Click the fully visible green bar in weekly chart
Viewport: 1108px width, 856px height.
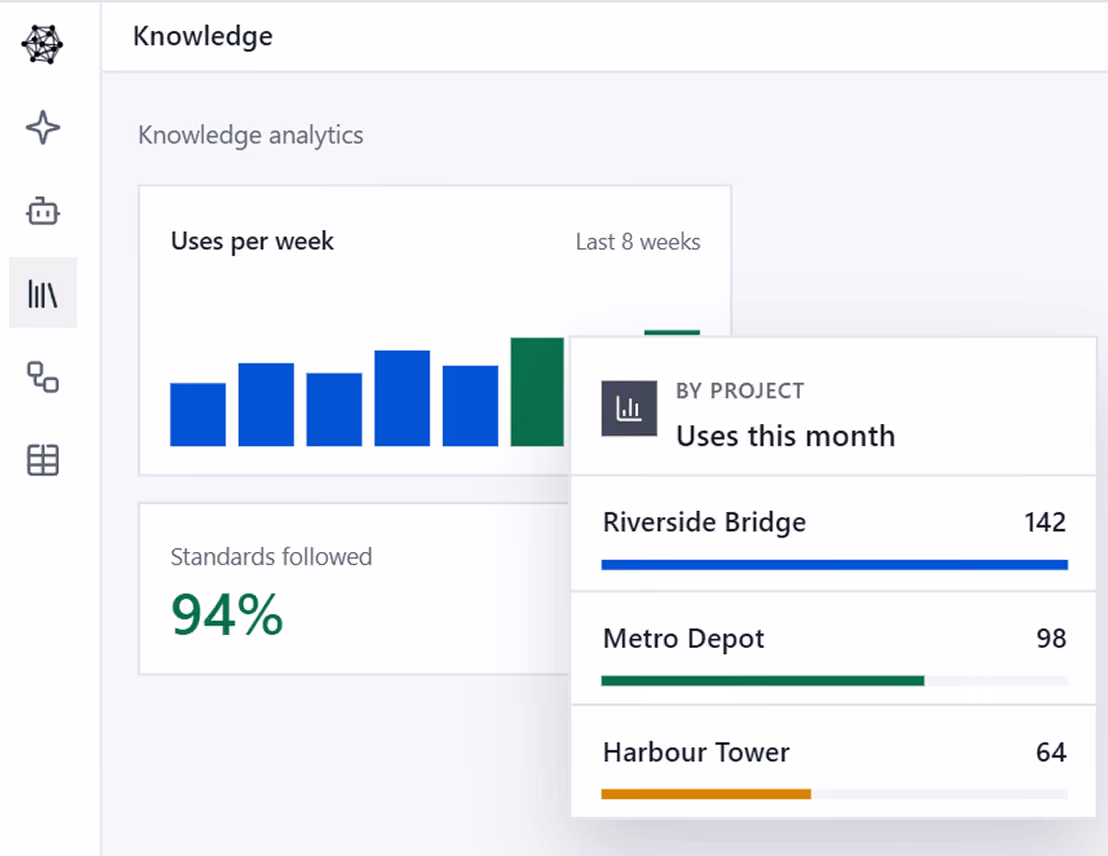click(537, 392)
